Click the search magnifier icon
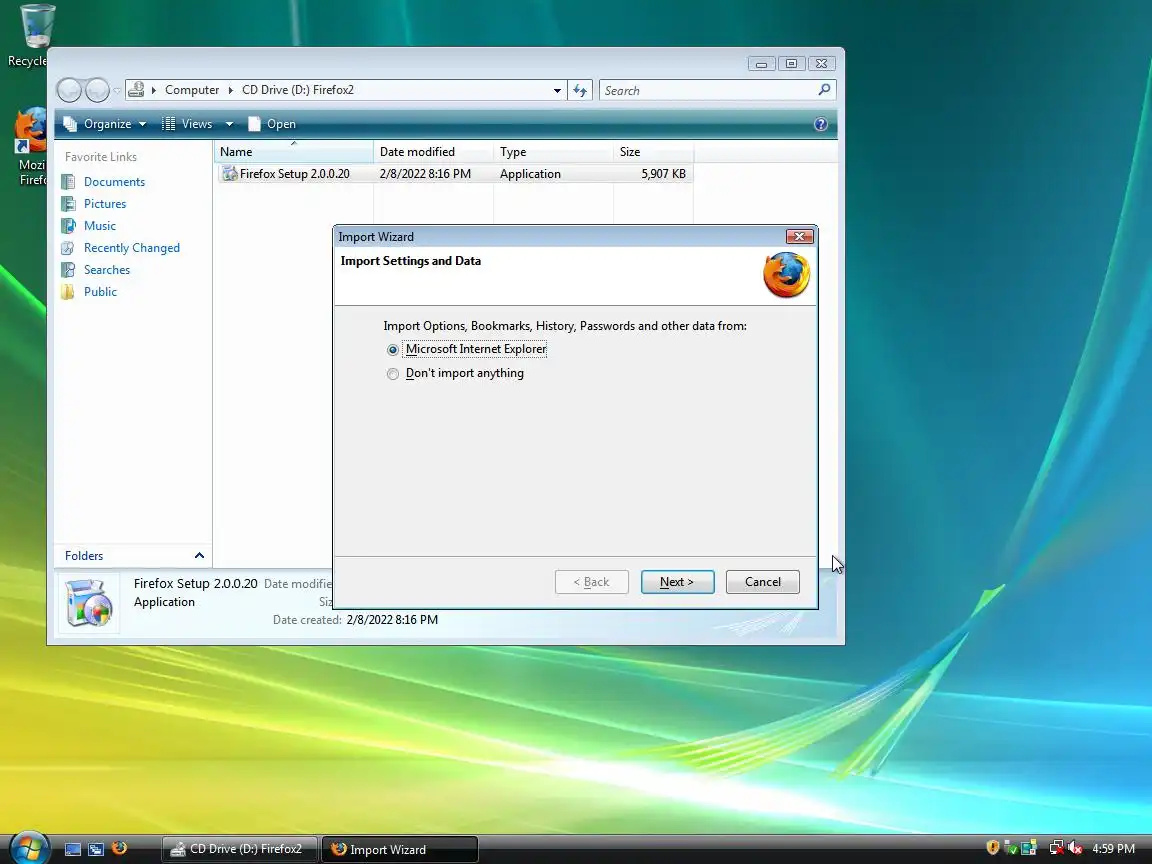 (824, 90)
